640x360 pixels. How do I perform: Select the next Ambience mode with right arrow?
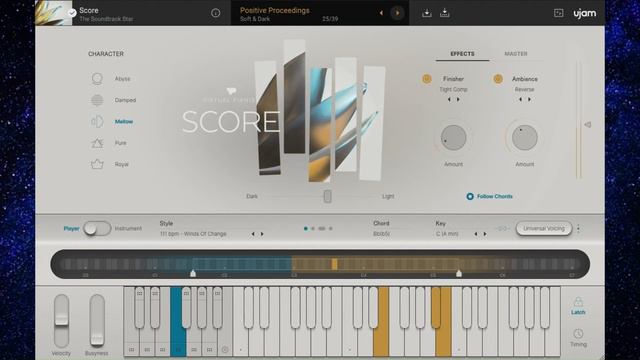(x=529, y=99)
